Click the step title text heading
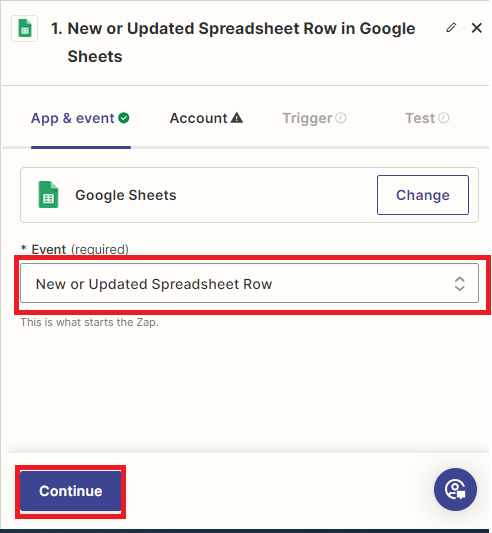 (x=233, y=42)
